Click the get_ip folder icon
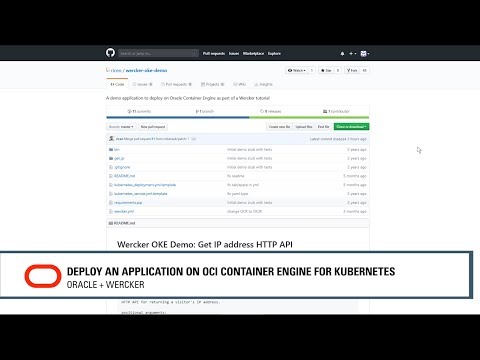 point(111,158)
